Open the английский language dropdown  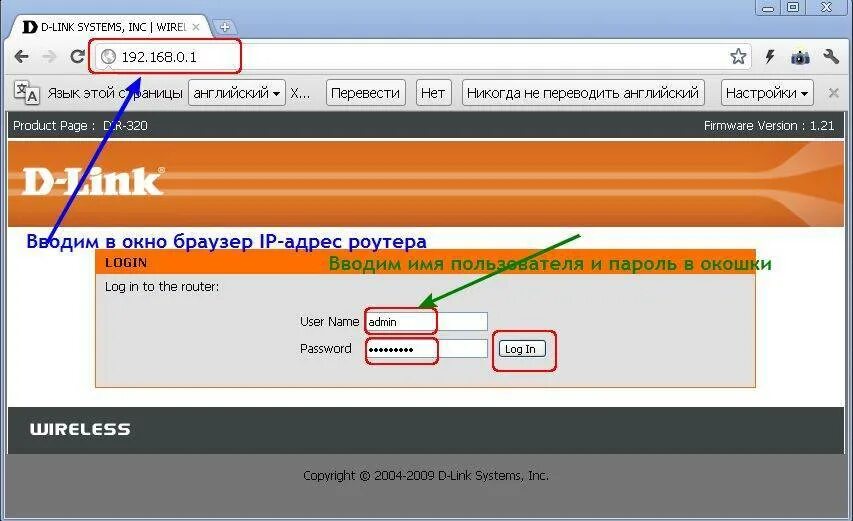click(x=237, y=93)
